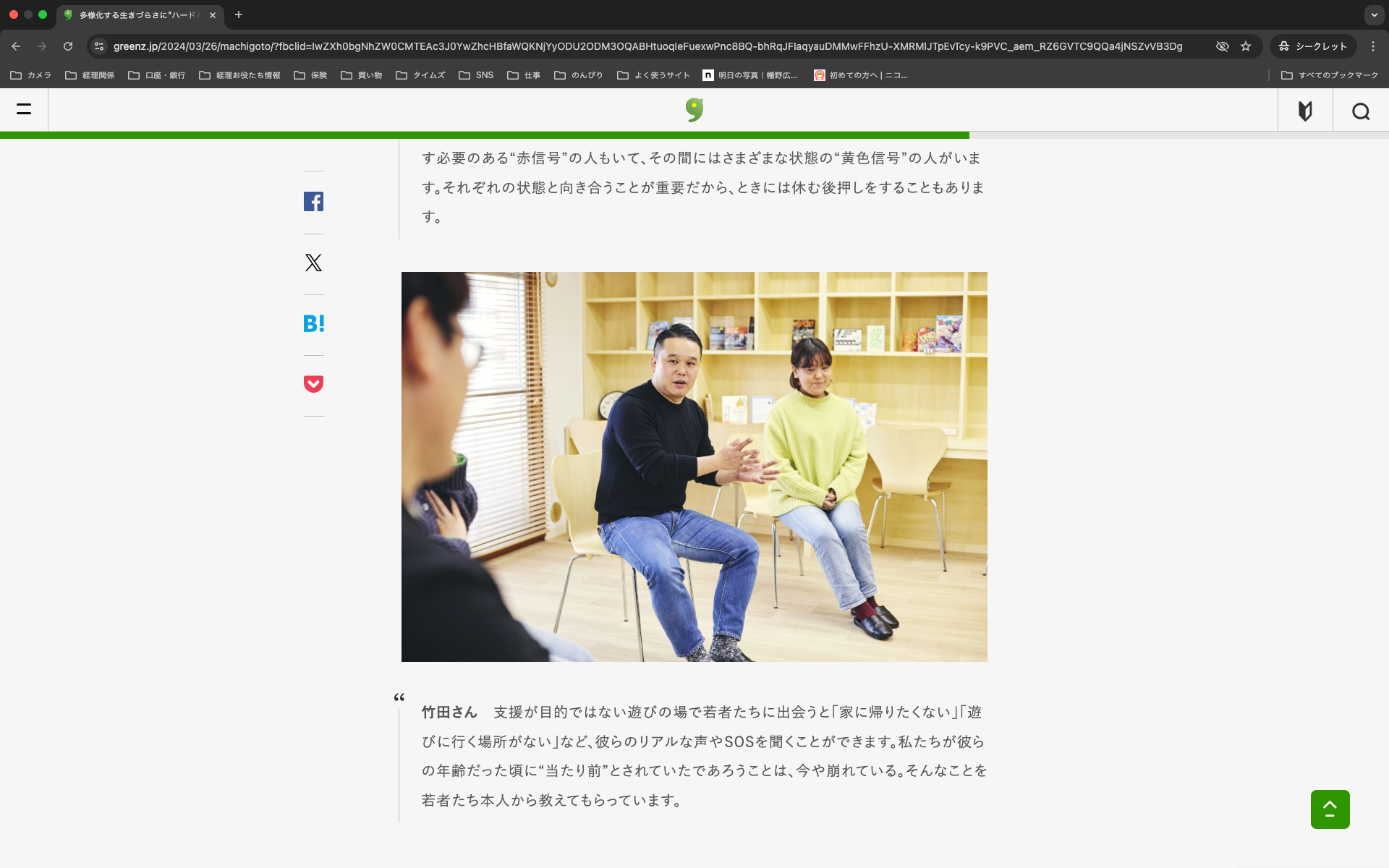
Task: Select the greenz article browser tab
Action: pos(137,14)
